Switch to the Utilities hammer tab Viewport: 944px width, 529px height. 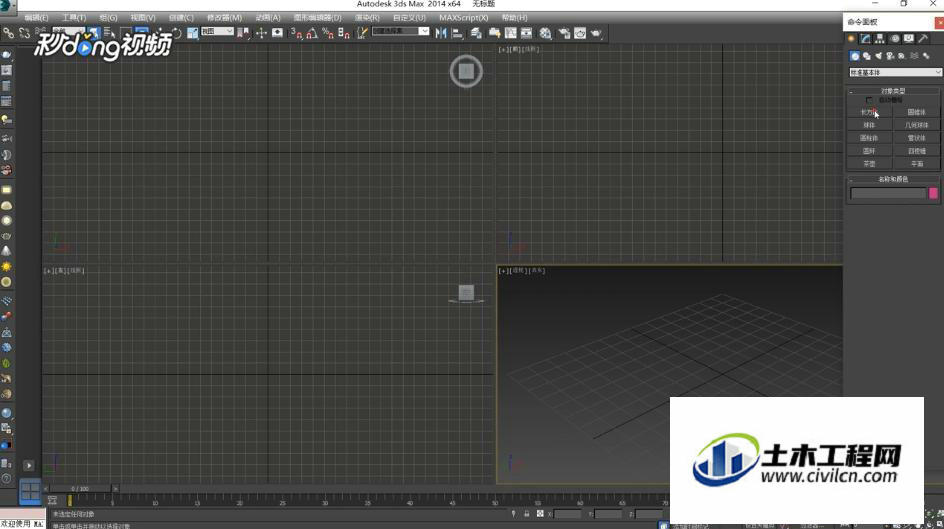923,39
